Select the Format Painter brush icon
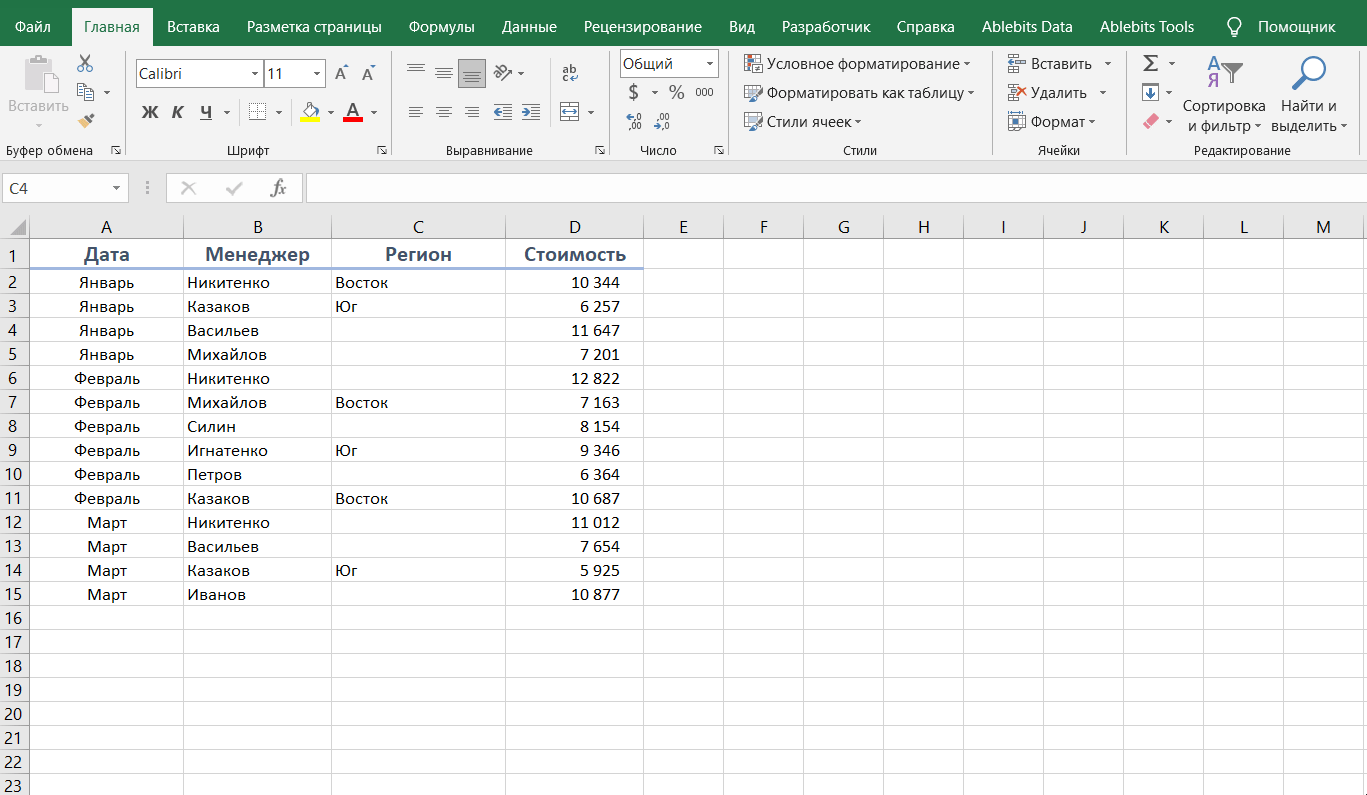This screenshot has height=795, width=1367. pos(85,121)
